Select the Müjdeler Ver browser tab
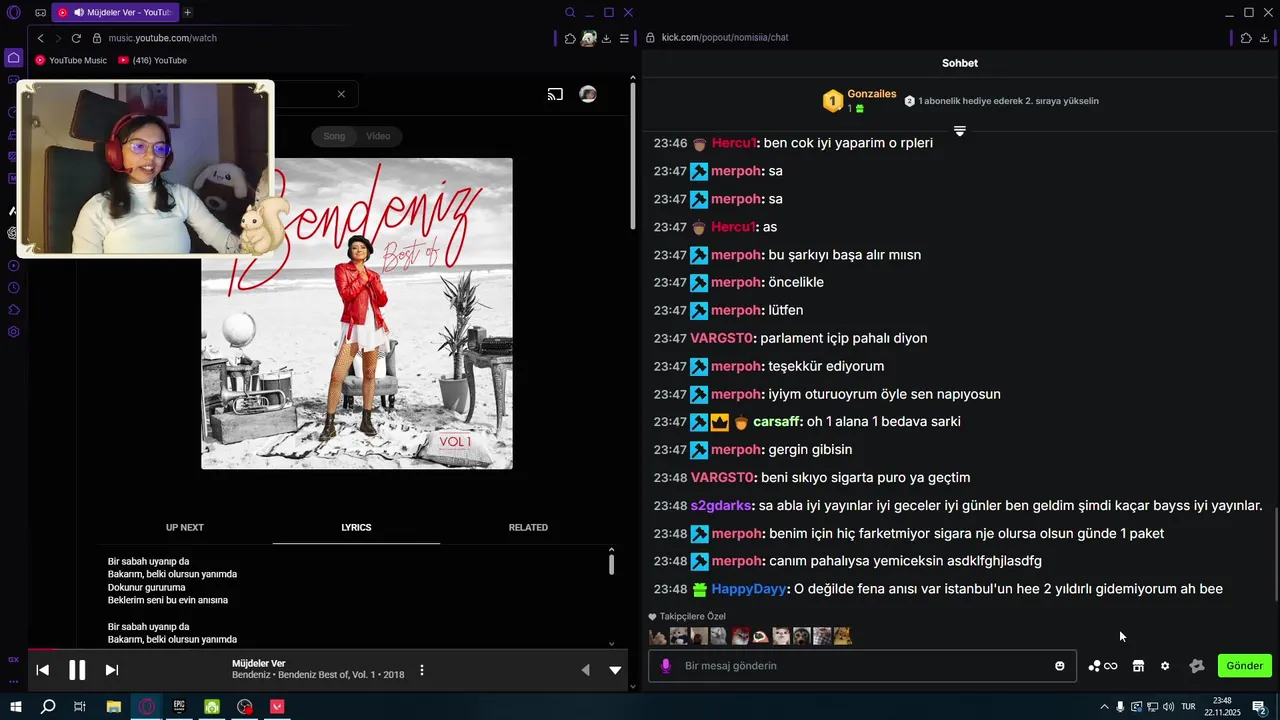This screenshot has width=1280, height=720. pos(114,12)
